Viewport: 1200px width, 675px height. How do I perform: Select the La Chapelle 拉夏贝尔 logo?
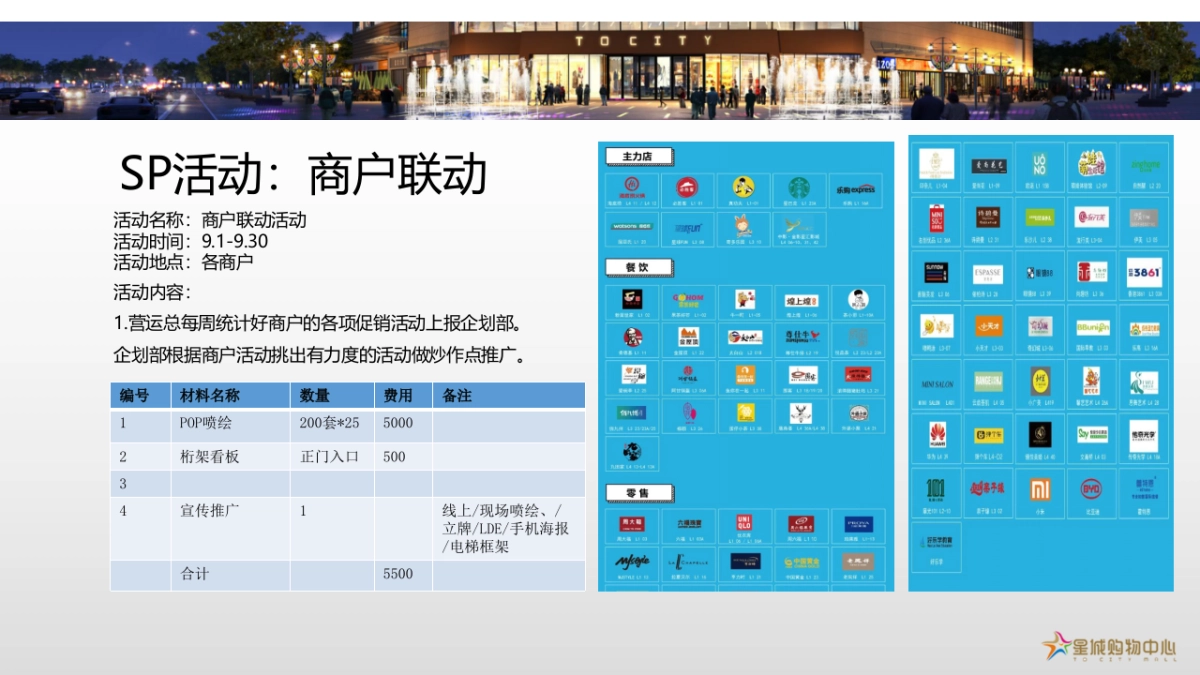pos(688,561)
